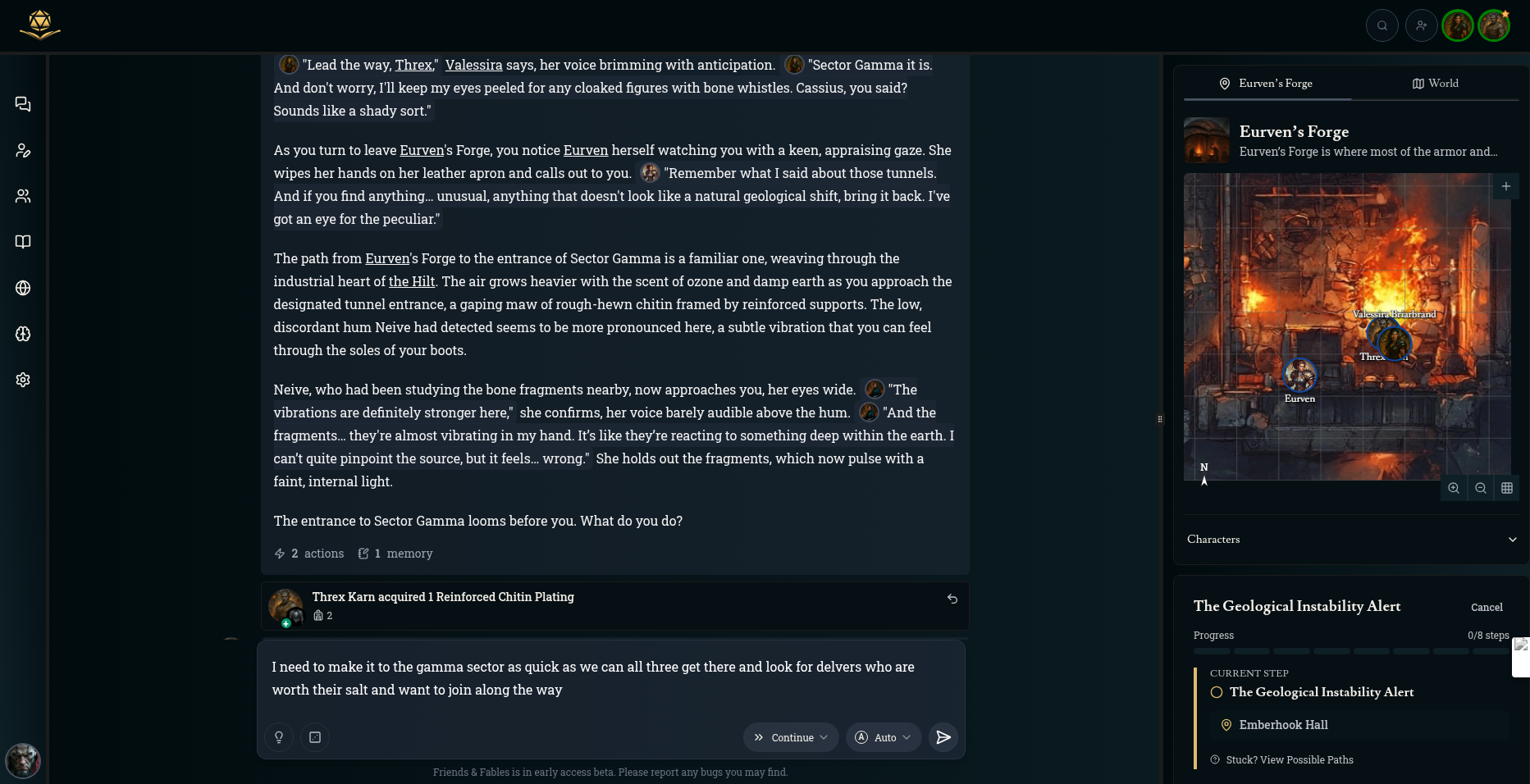Toggle the map grid overlay

click(x=1507, y=488)
